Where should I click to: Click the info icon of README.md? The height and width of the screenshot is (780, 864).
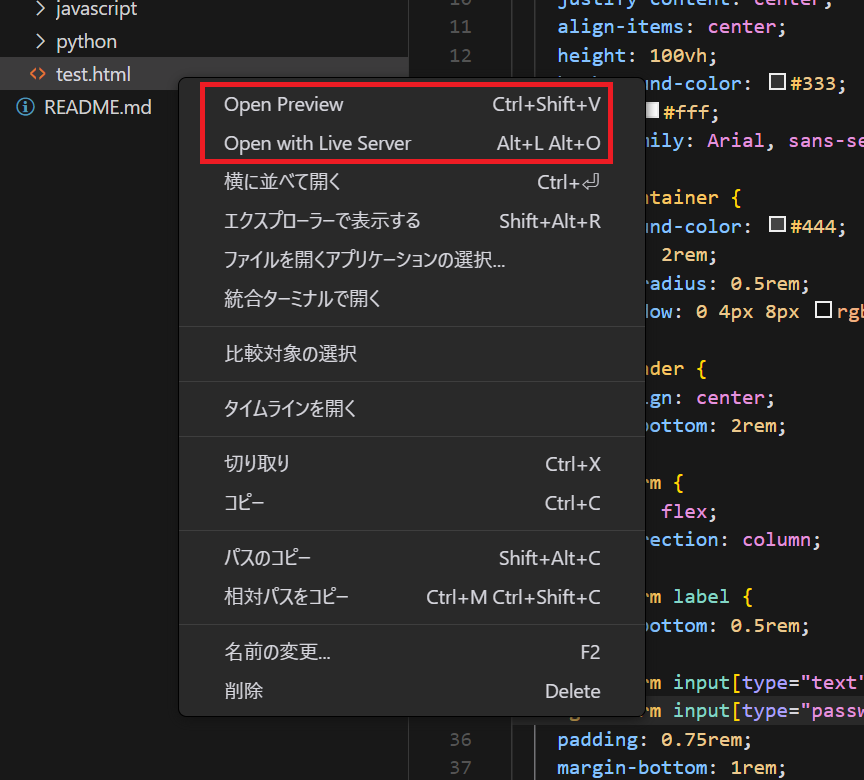click(25, 107)
